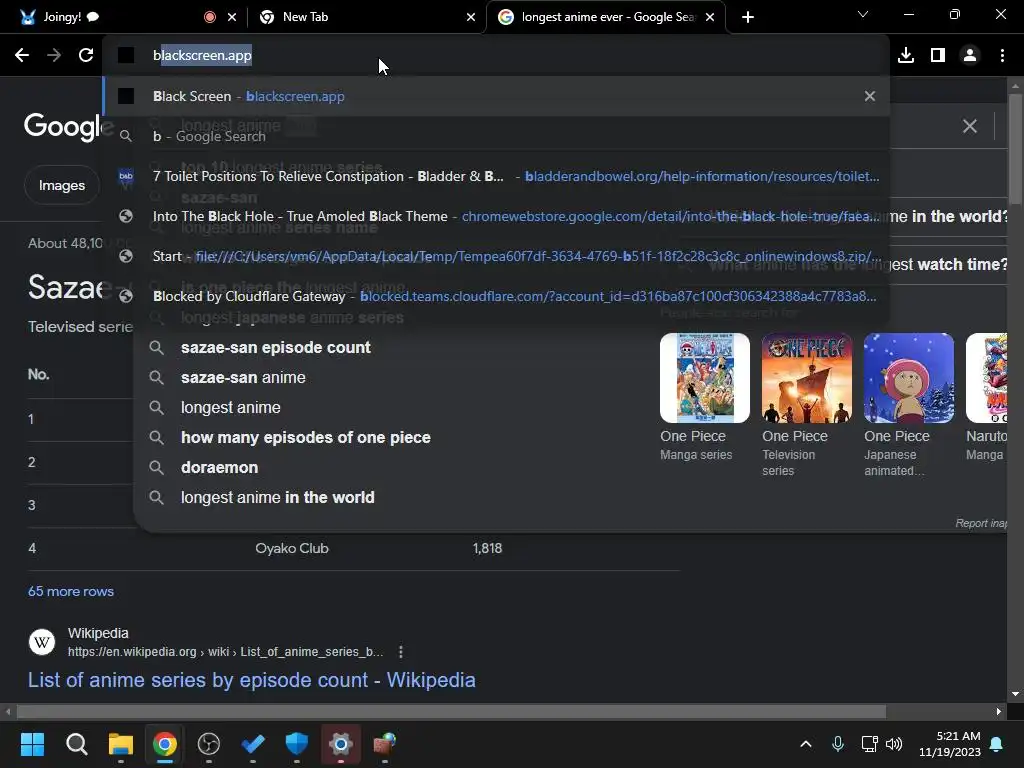
Task: Open the 7 Toilet Positions bladderandbowel suggestion
Action: 496,176
